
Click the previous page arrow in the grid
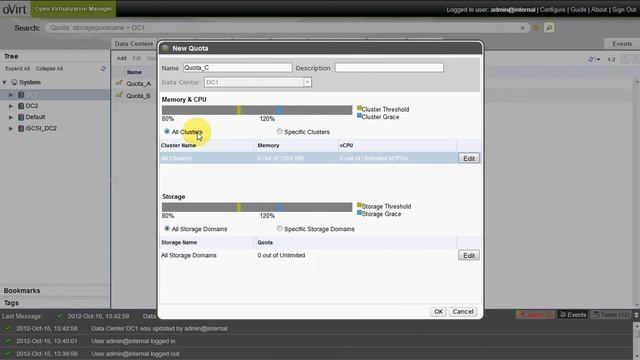(x=624, y=60)
